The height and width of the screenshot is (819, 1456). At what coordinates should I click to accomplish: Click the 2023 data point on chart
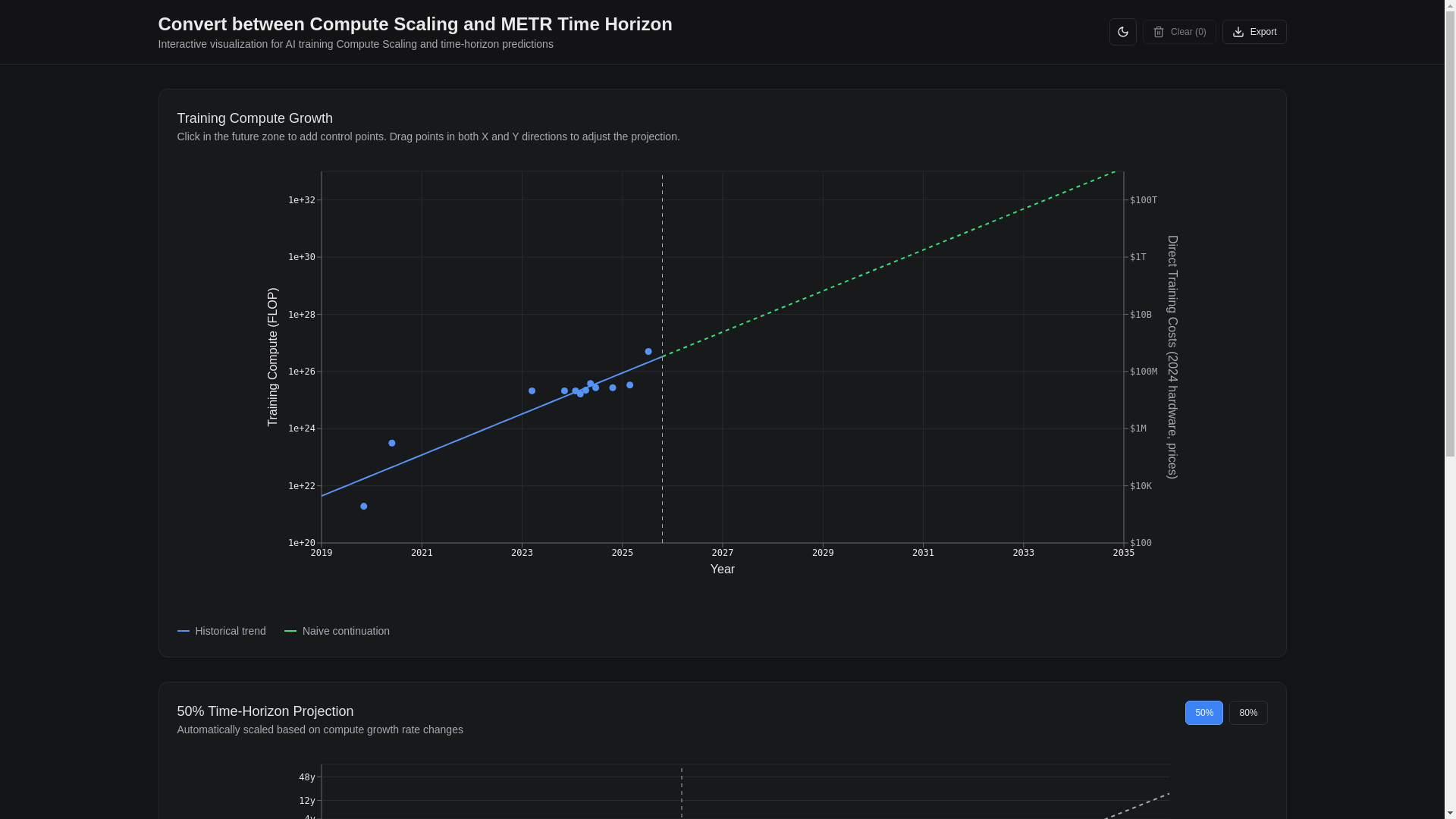point(532,391)
